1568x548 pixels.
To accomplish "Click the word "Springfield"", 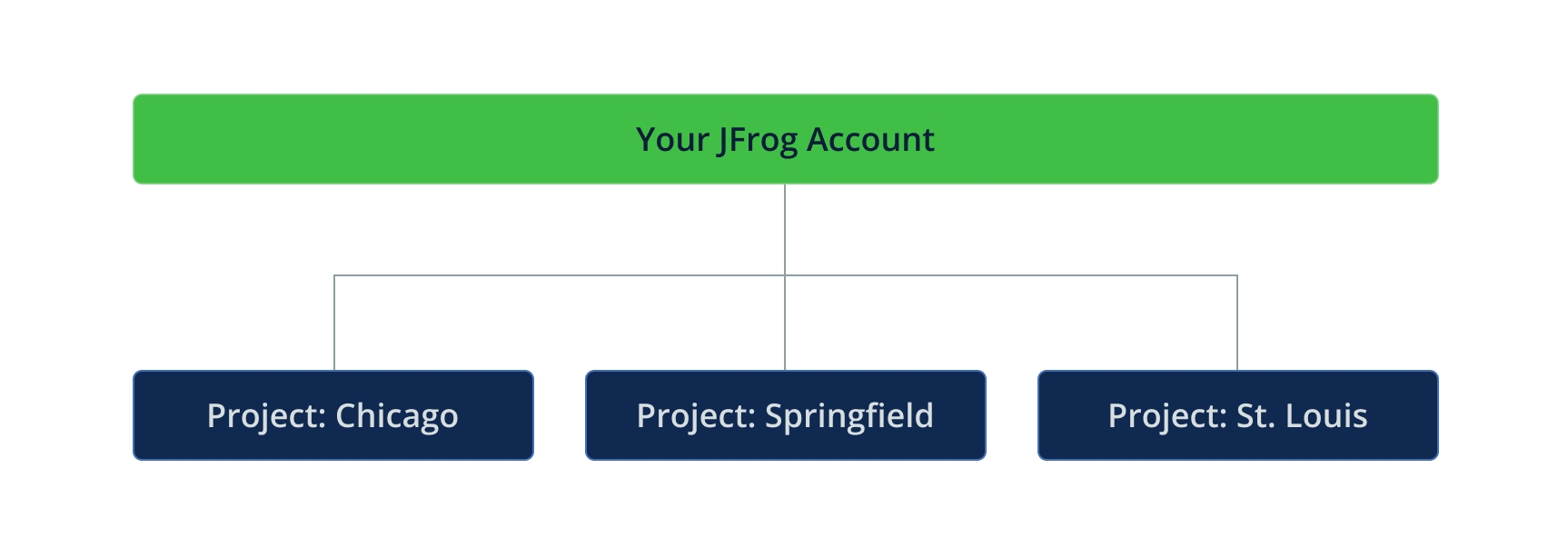I will [849, 416].
